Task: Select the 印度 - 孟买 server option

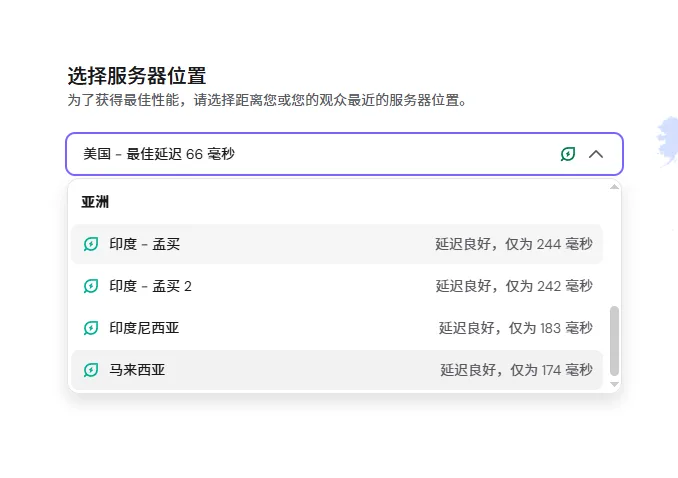Action: tap(337, 244)
